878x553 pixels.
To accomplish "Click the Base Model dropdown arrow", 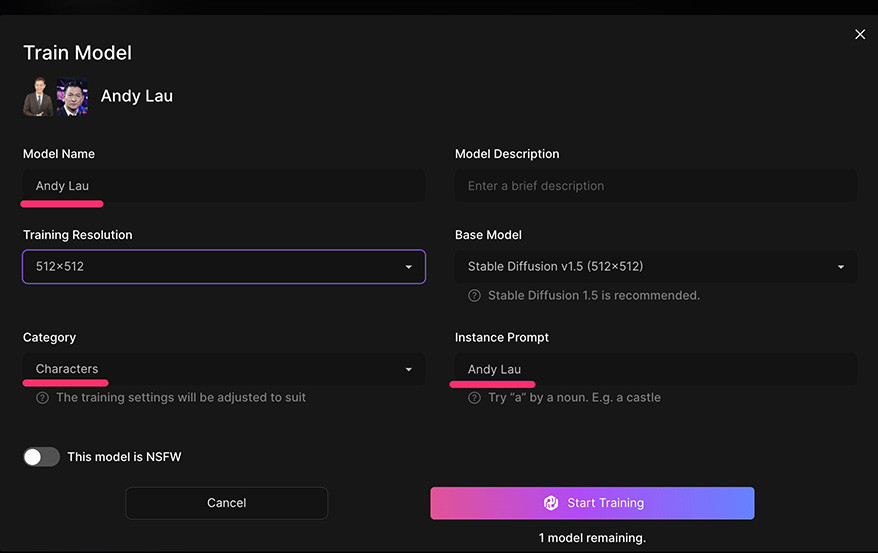I will pyautogui.click(x=840, y=267).
